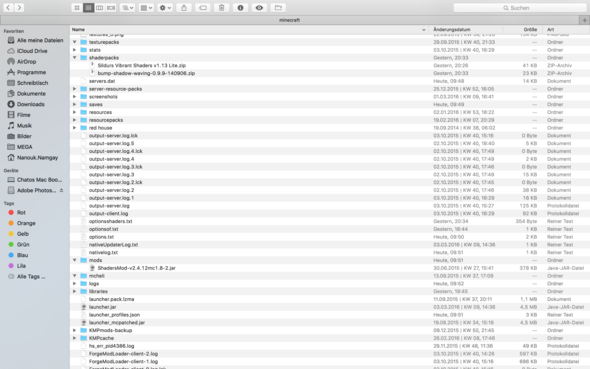Viewport: 590px width, 369px height.
Task: Select the minecraft tab
Action: [289, 20]
